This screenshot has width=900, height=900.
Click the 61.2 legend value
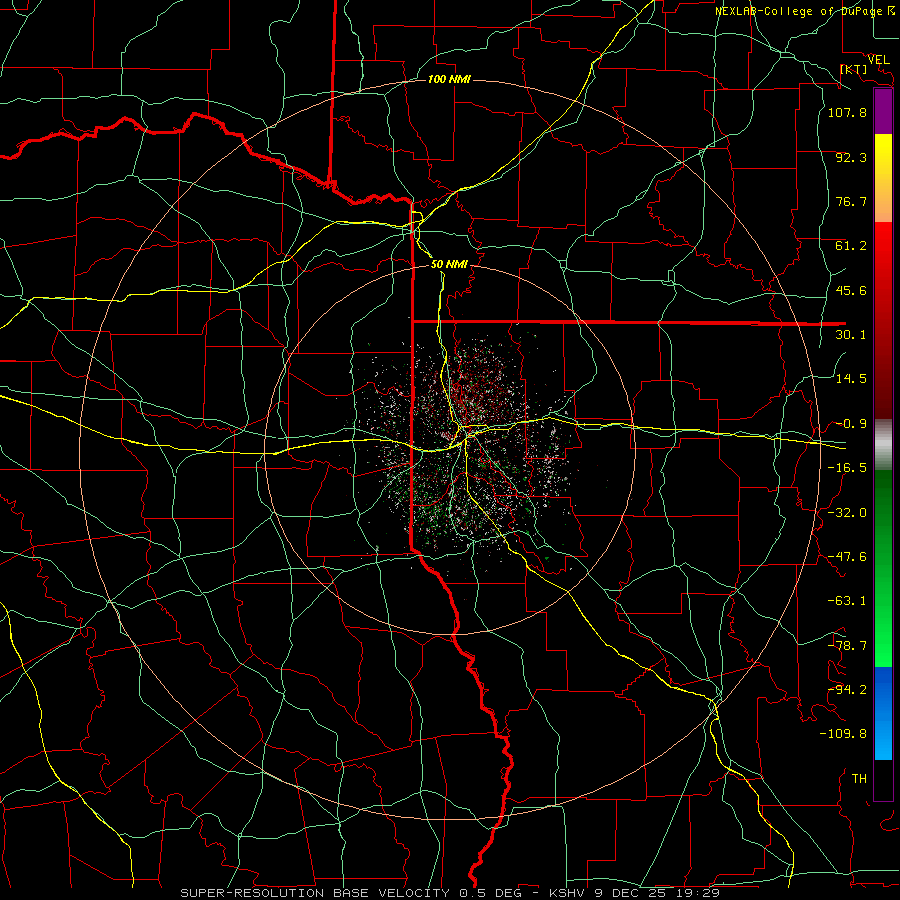pos(851,246)
